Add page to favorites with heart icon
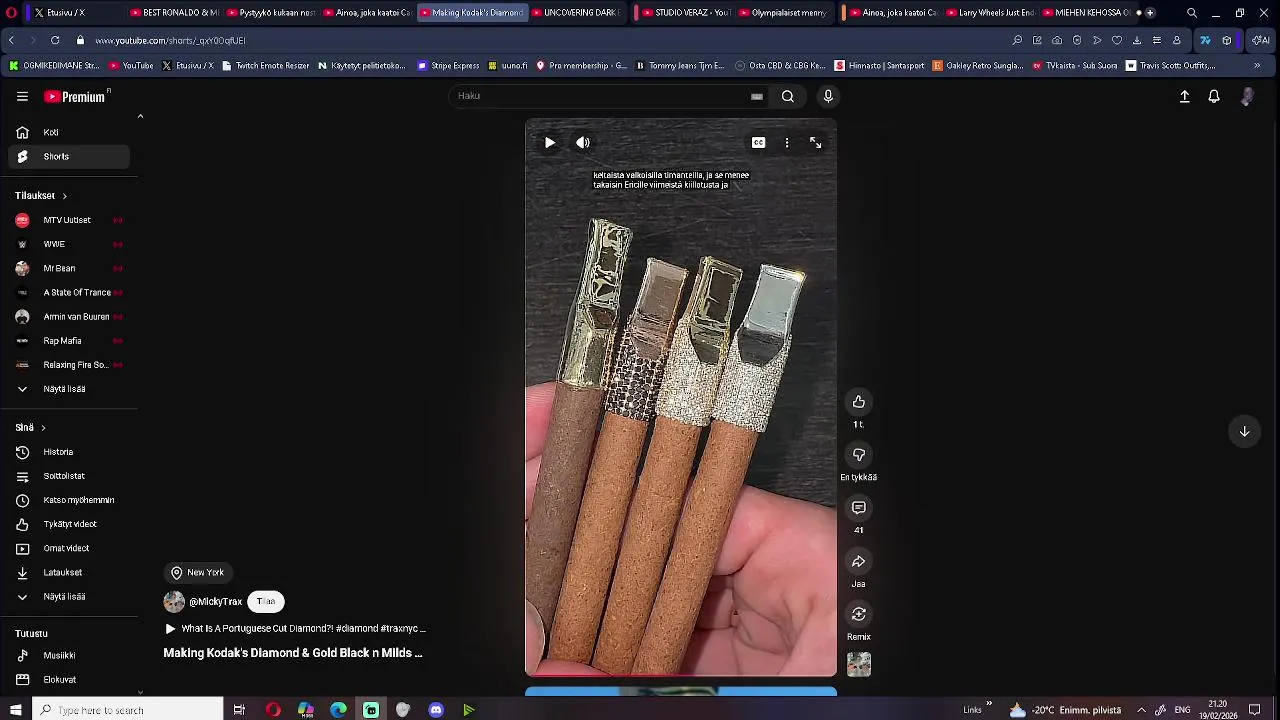 coord(1117,41)
